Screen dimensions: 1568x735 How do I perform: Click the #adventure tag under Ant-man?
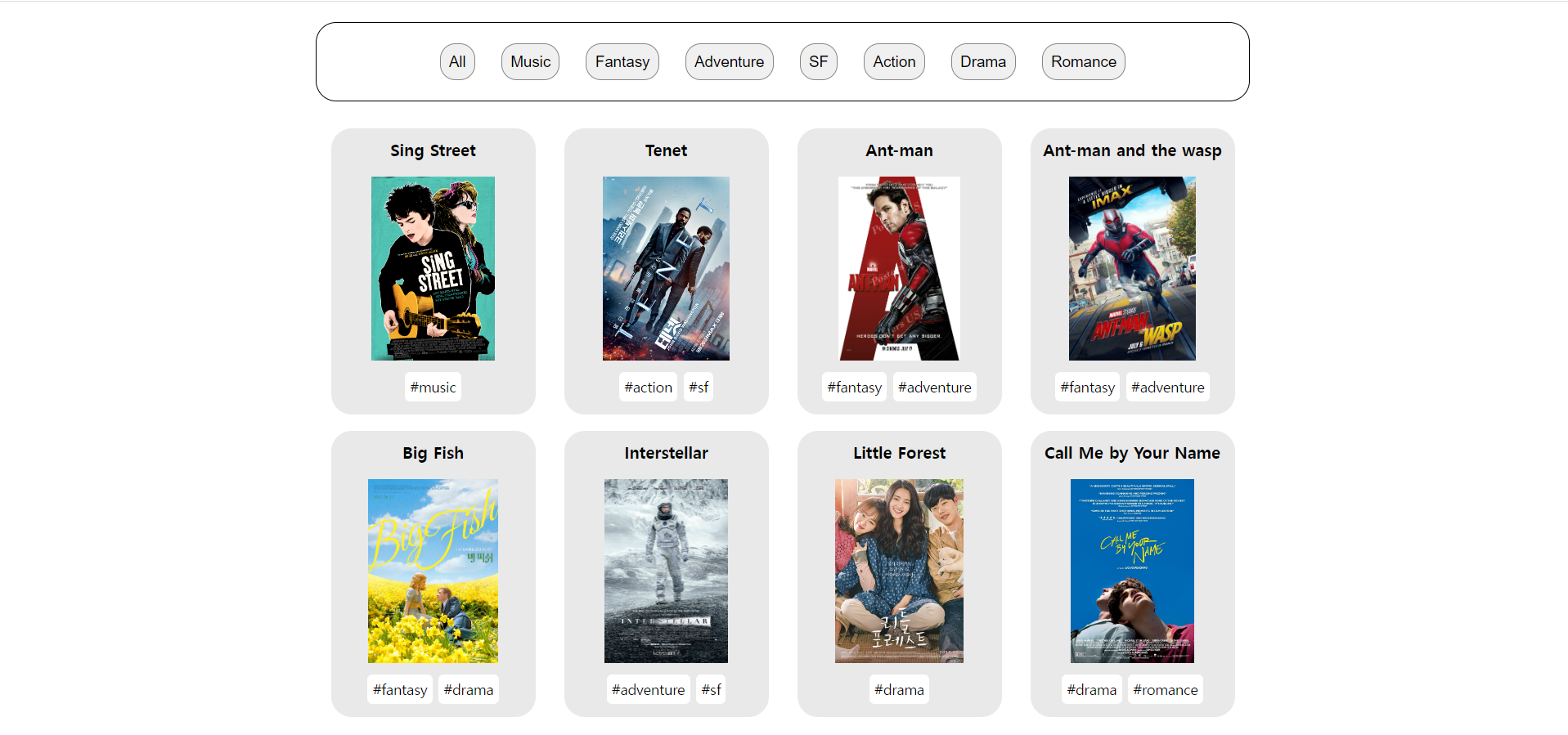pos(935,387)
